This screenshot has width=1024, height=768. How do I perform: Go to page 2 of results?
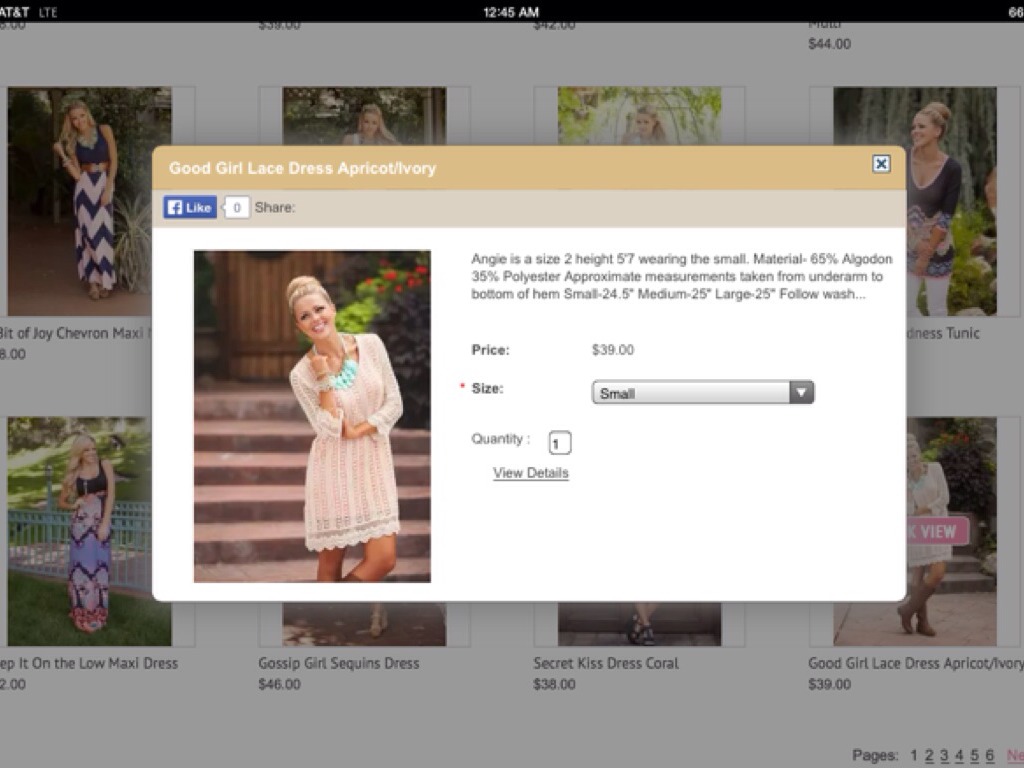[x=929, y=755]
